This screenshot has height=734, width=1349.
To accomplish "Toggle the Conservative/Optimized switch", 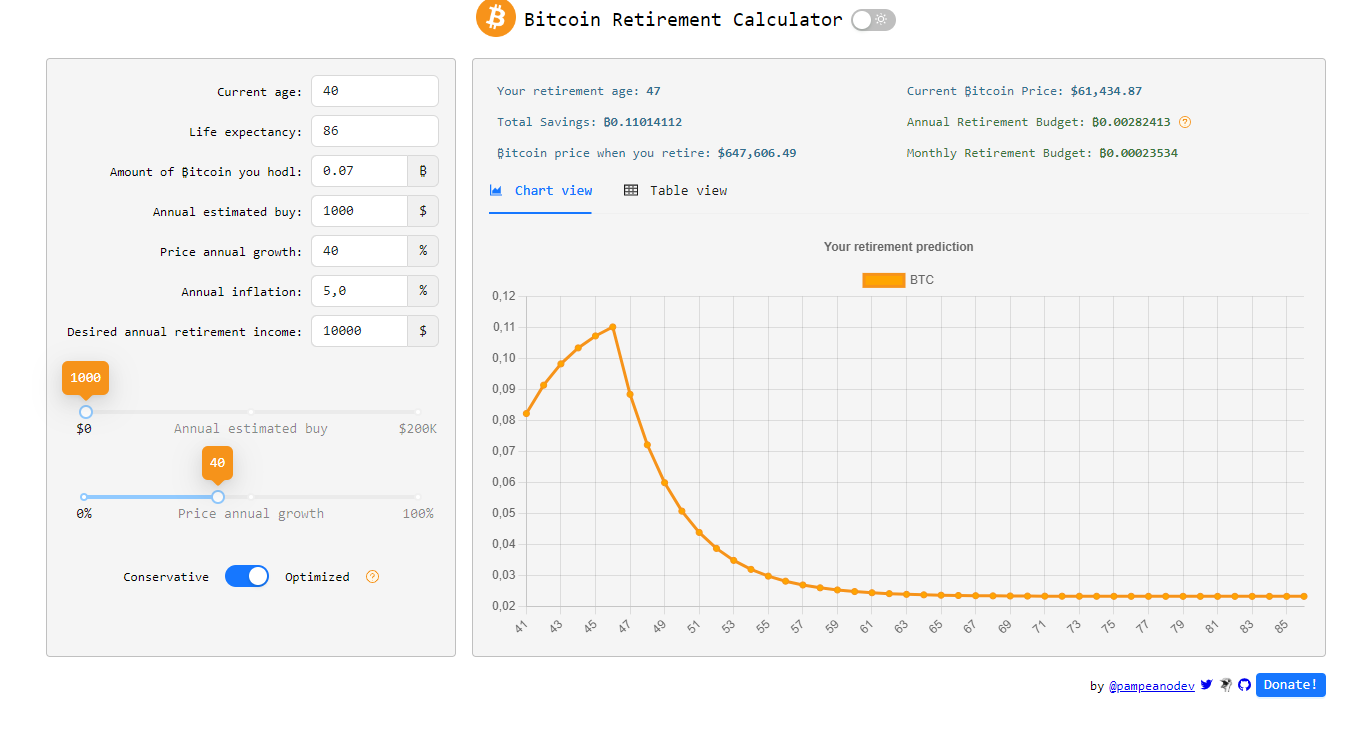I will [247, 576].
